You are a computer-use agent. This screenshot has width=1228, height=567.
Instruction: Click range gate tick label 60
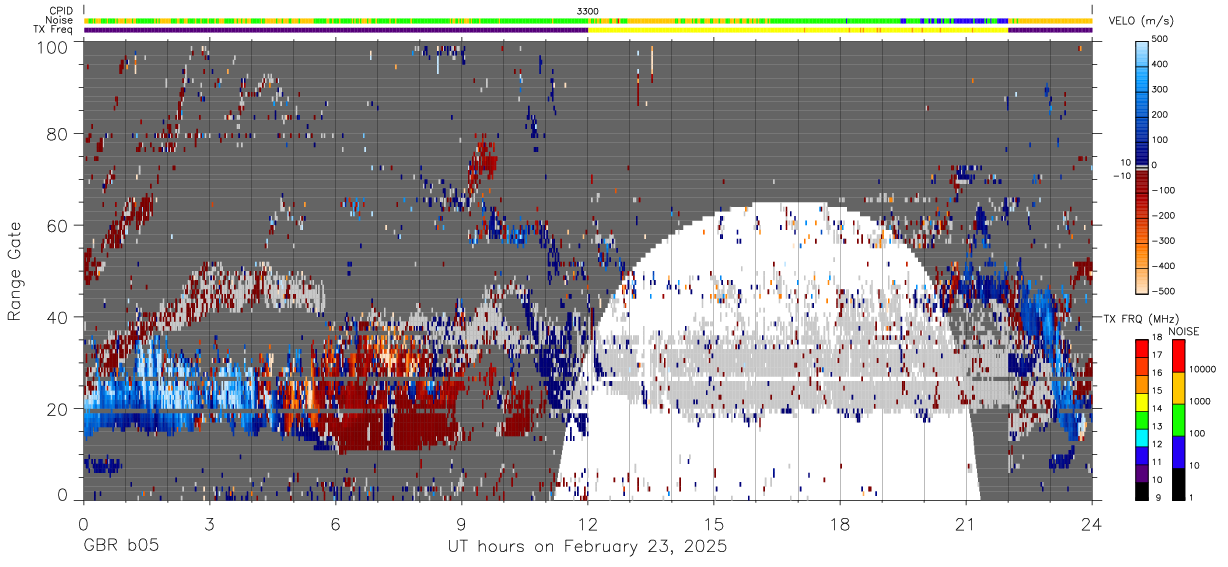[58, 226]
